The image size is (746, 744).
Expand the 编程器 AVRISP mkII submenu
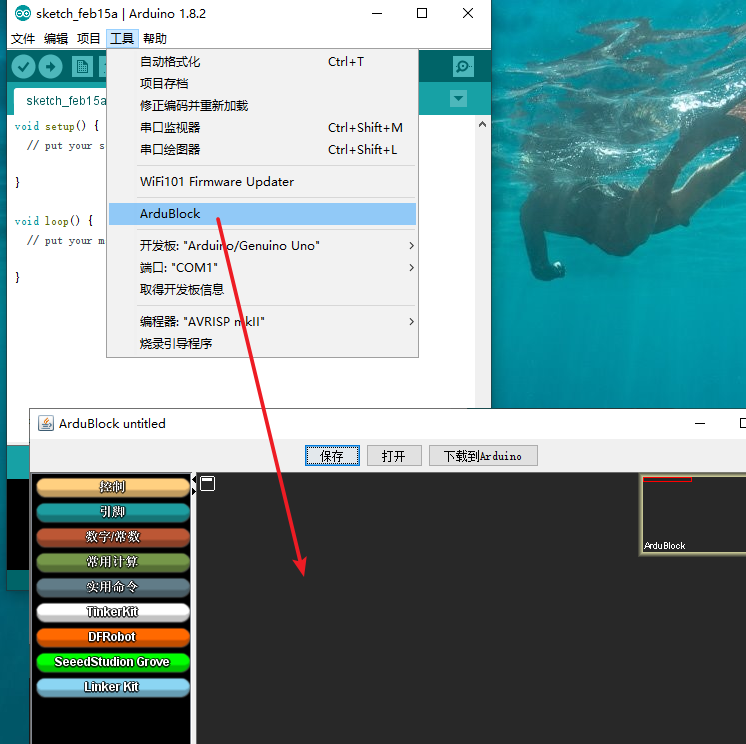tap(262, 322)
